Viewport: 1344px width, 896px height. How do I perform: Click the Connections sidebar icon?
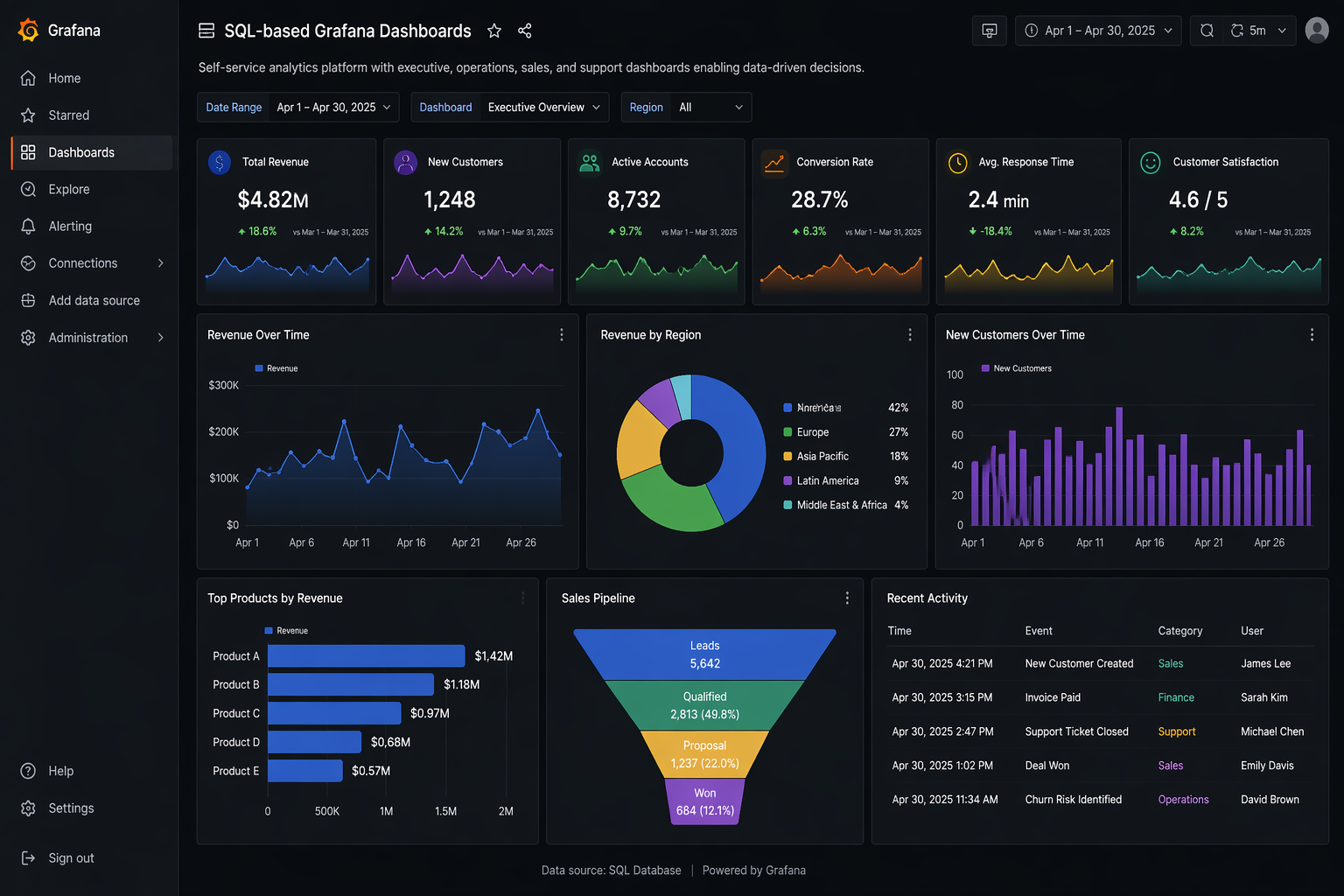point(27,262)
